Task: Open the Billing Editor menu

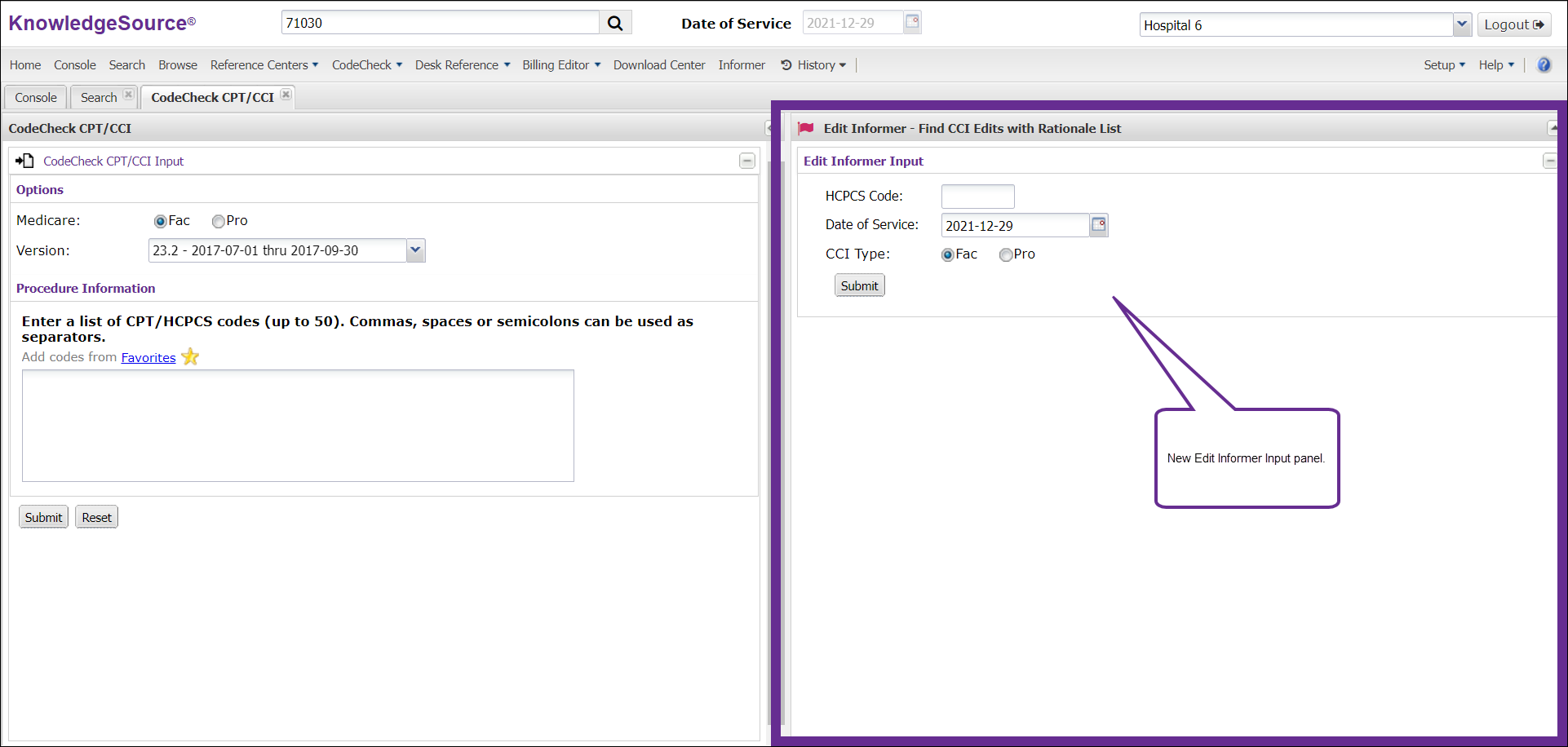Action: click(x=560, y=65)
